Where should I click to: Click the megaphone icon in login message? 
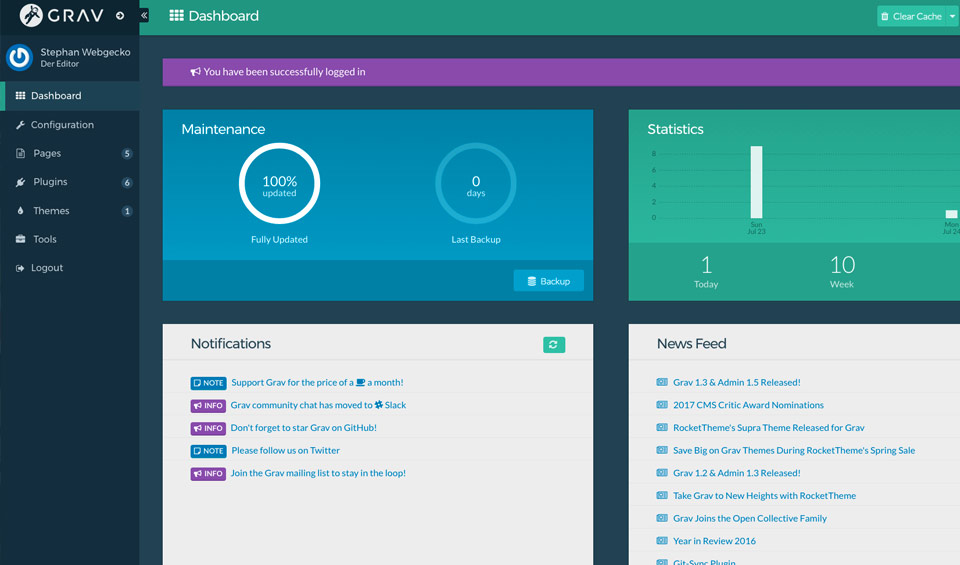(x=195, y=72)
